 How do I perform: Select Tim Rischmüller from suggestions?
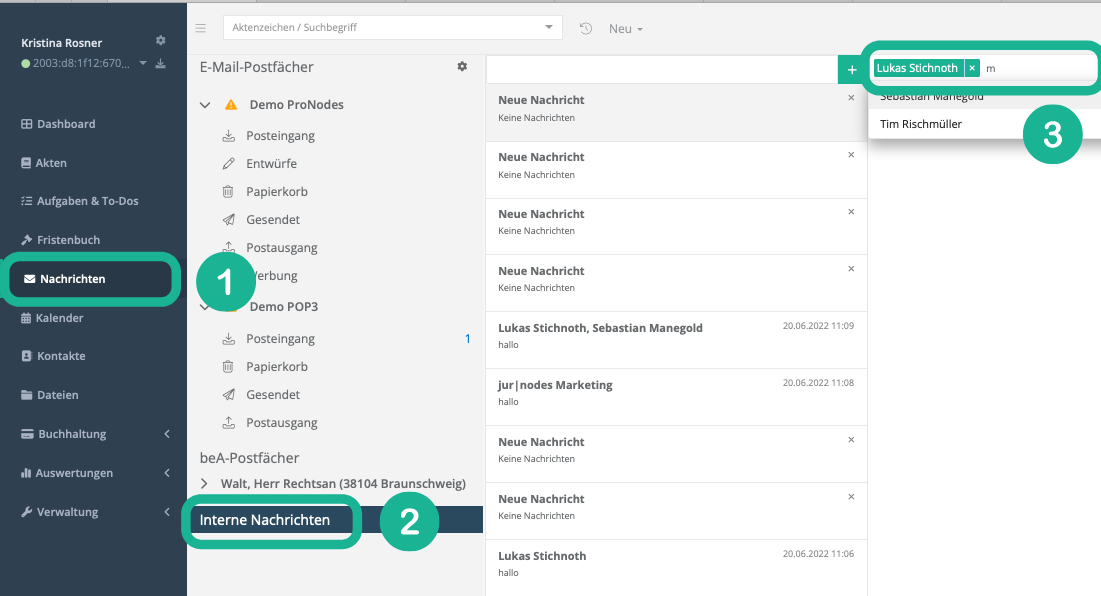(x=921, y=124)
